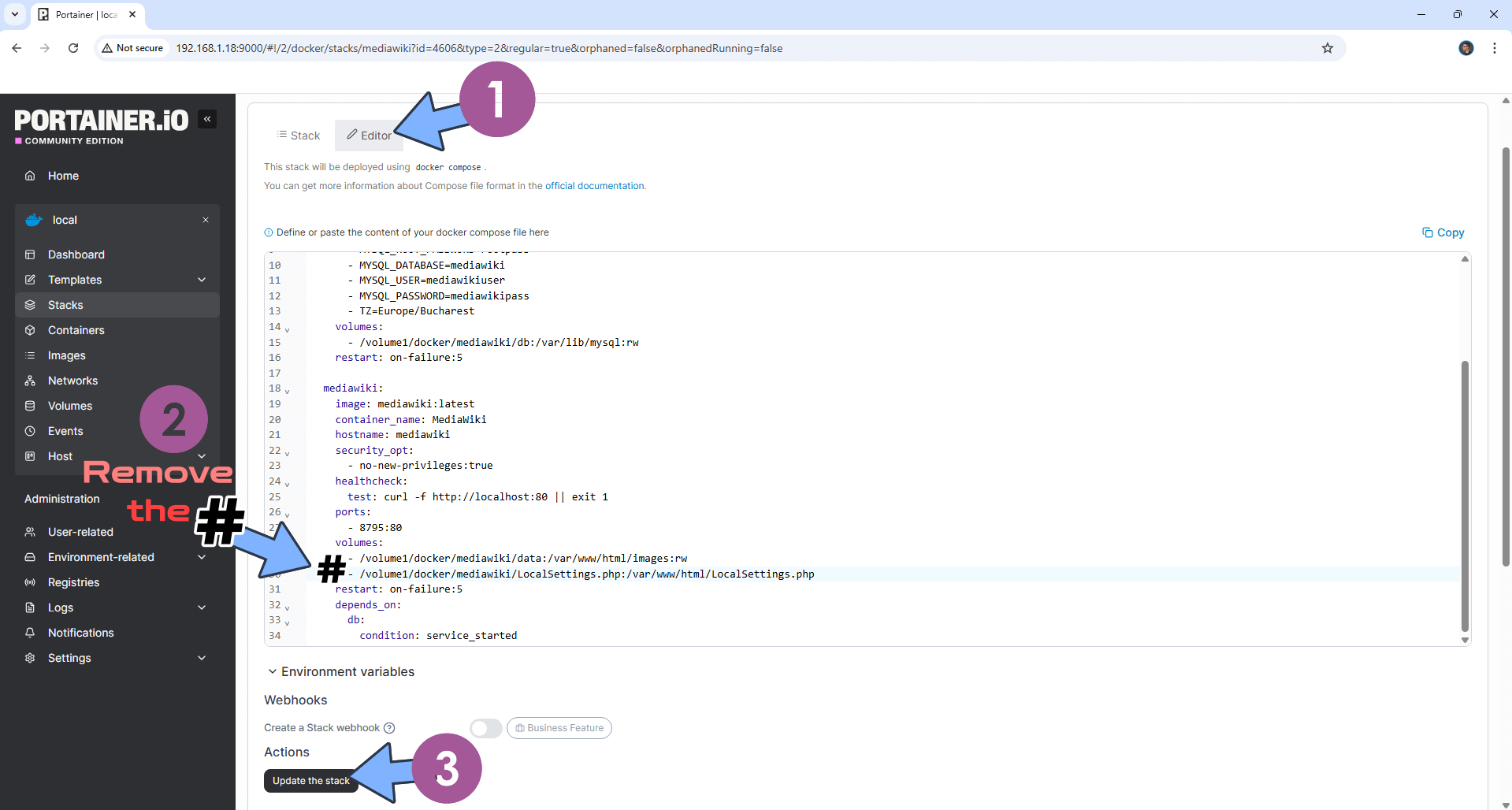This screenshot has height=810, width=1512.
Task: Expand the Logs submenu chevron
Action: tap(202, 607)
